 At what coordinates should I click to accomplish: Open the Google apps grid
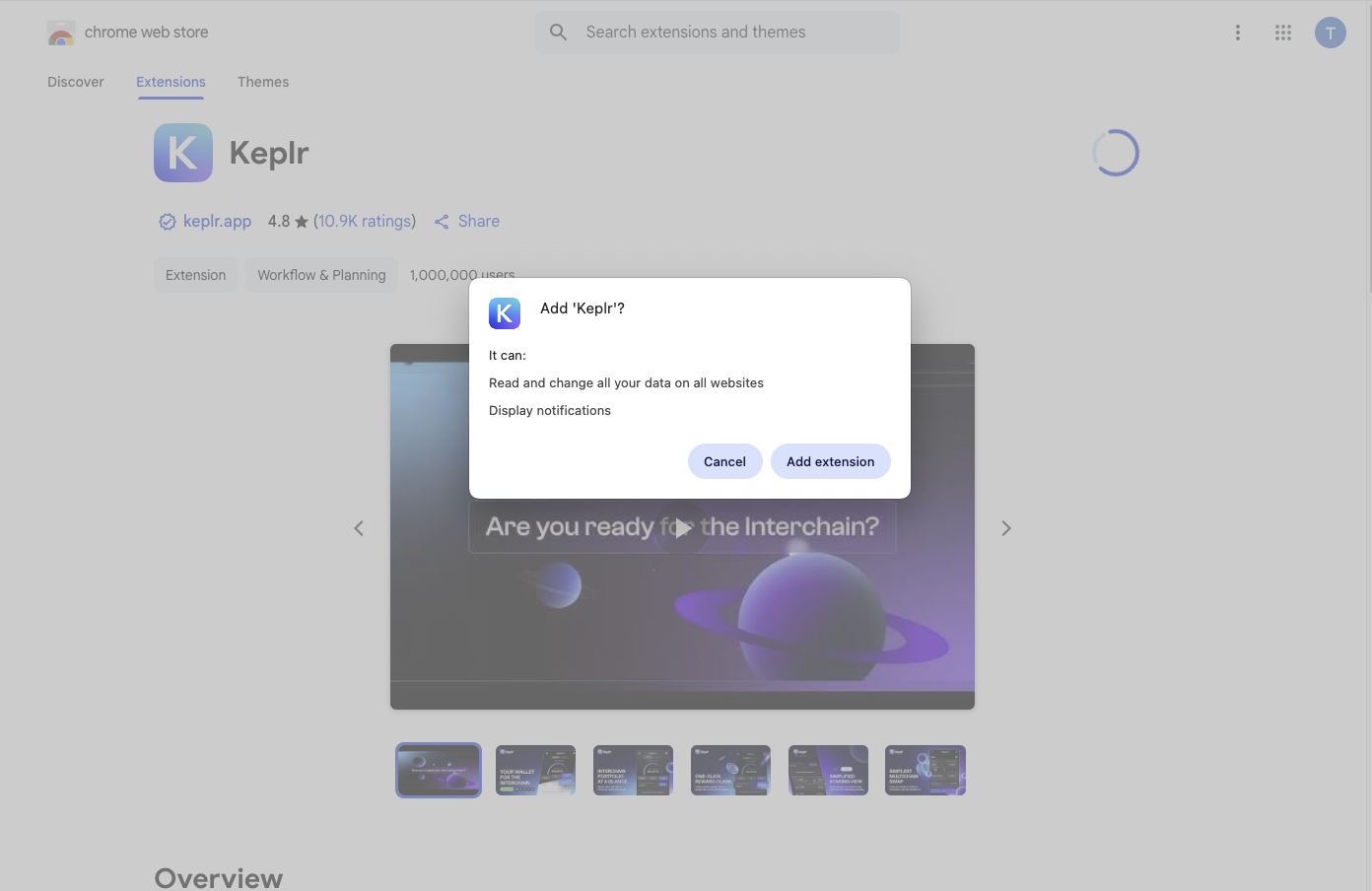pyautogui.click(x=1283, y=33)
